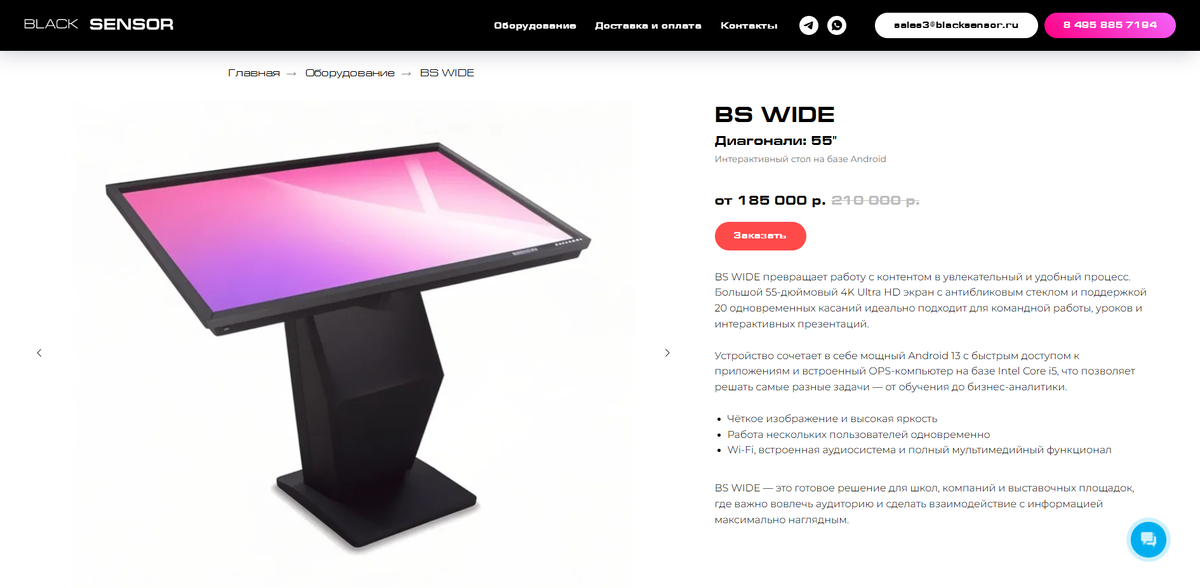Select BS WIDE breadcrumb item
The height and width of the screenshot is (588, 1200).
click(x=447, y=73)
